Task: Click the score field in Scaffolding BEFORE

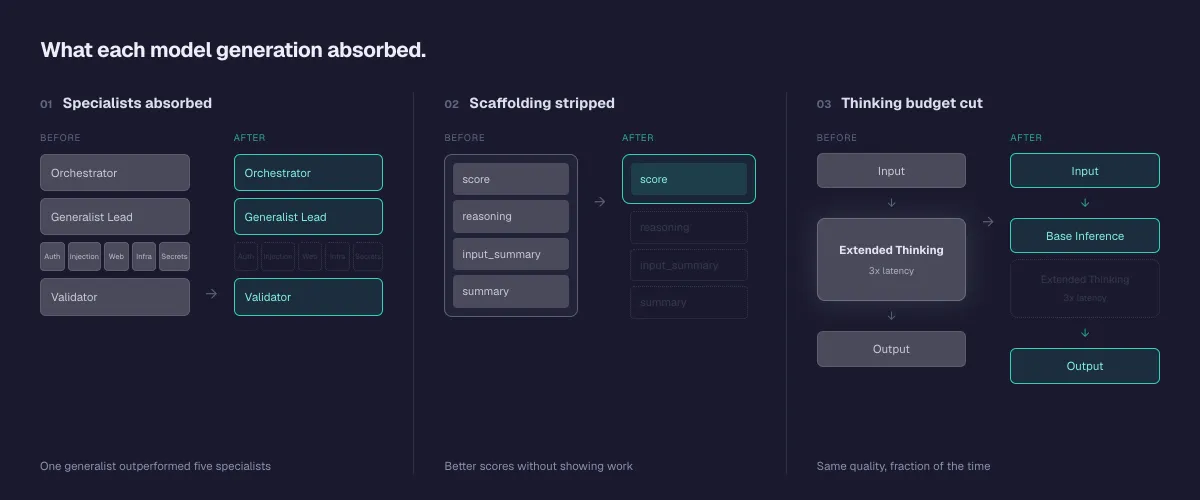Action: 511,179
